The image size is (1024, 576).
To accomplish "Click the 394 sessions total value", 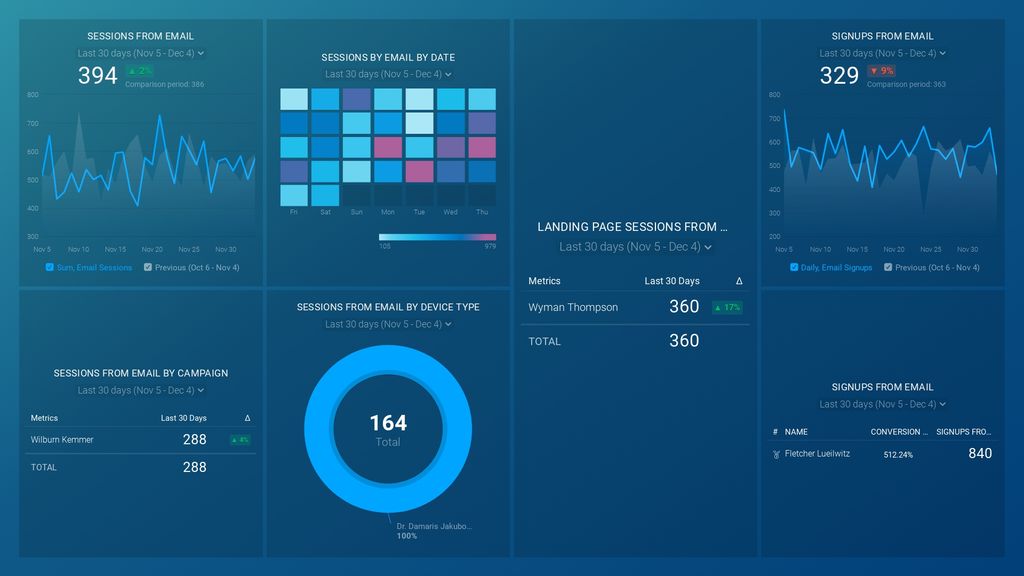I will point(97,76).
